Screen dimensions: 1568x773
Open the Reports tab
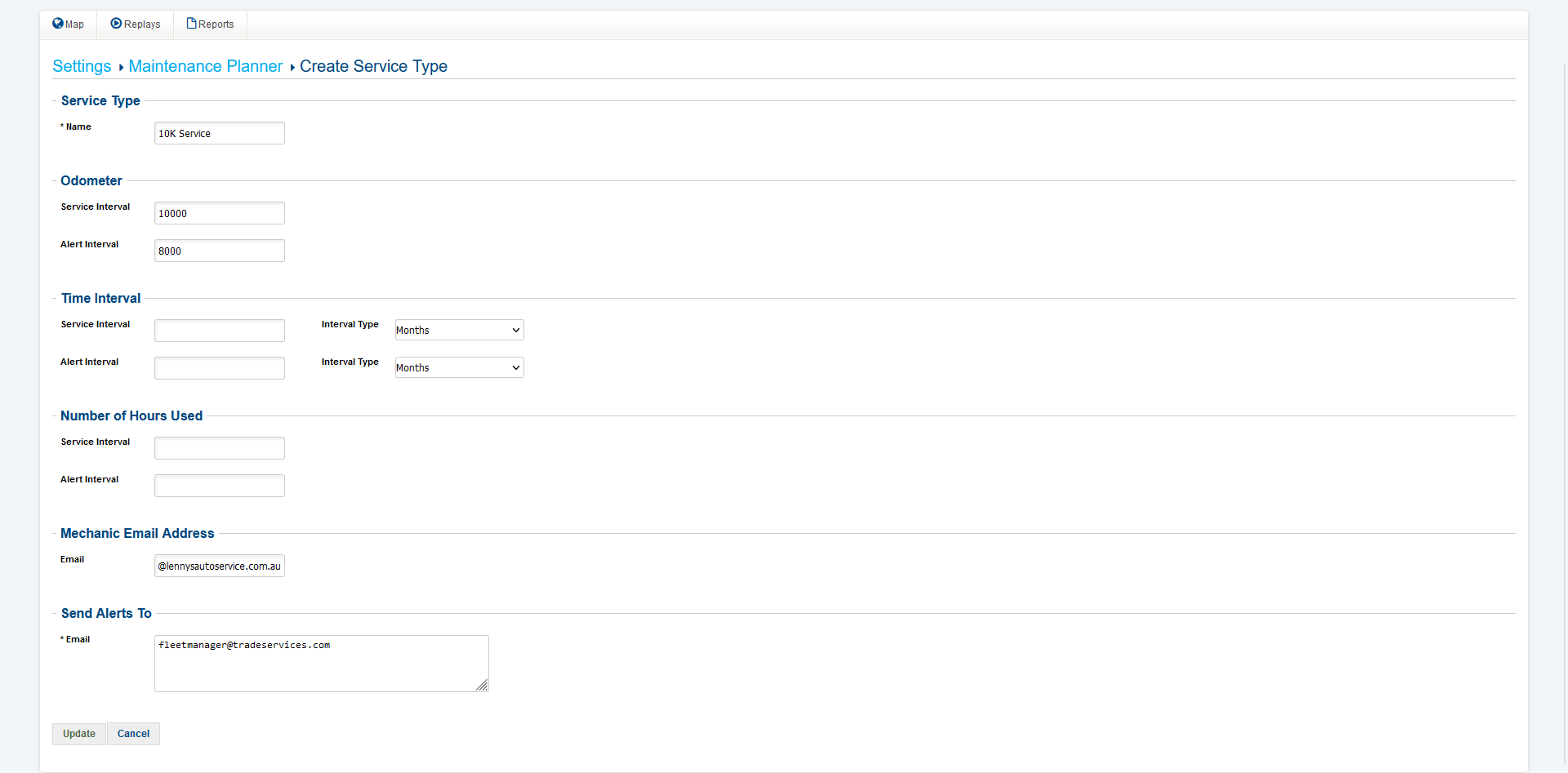[x=210, y=24]
